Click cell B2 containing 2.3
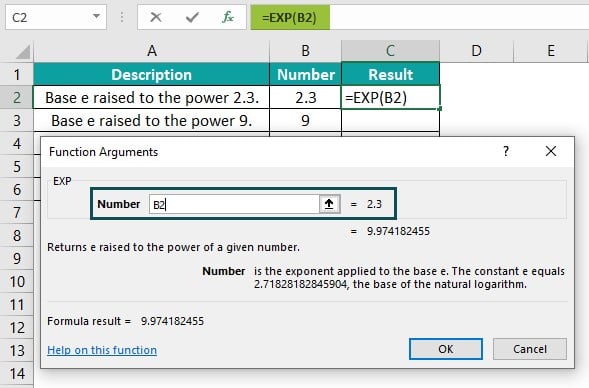589x388 pixels. (x=305, y=98)
